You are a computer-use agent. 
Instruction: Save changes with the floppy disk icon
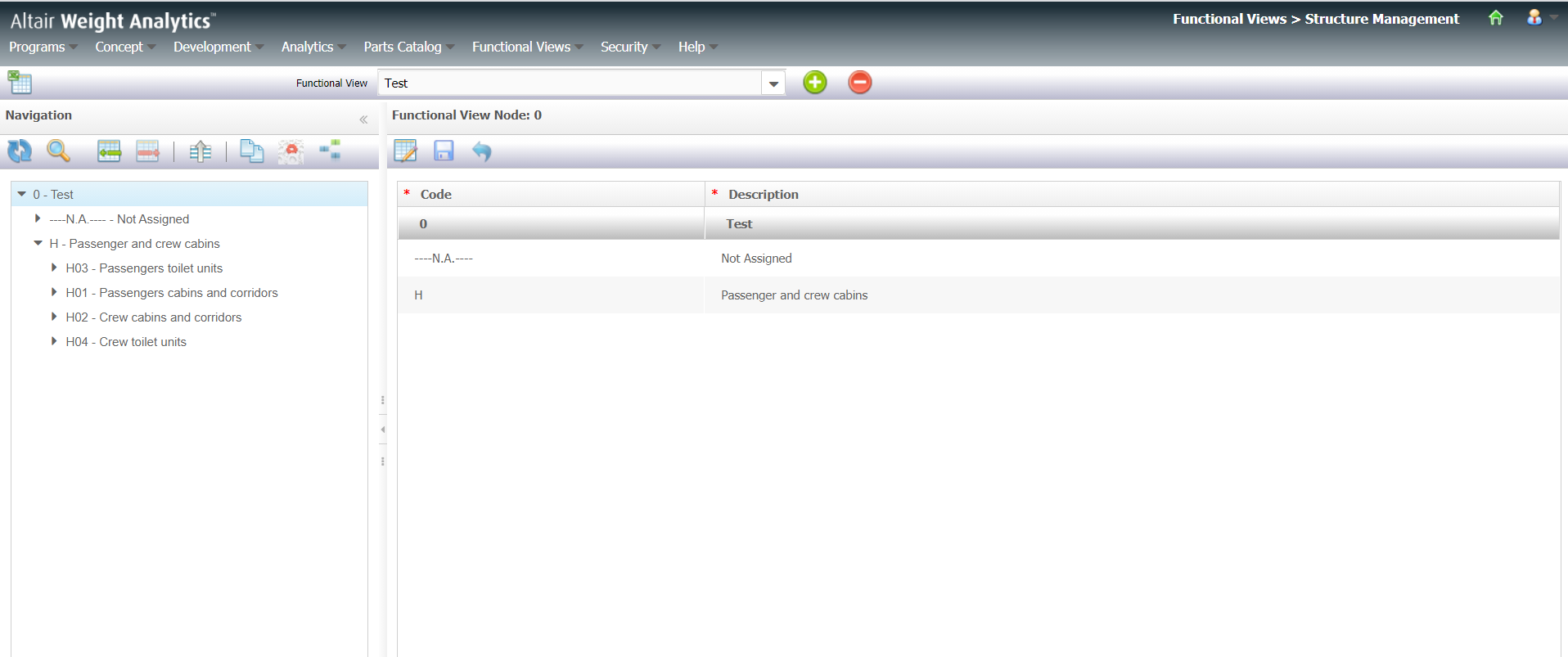[444, 151]
